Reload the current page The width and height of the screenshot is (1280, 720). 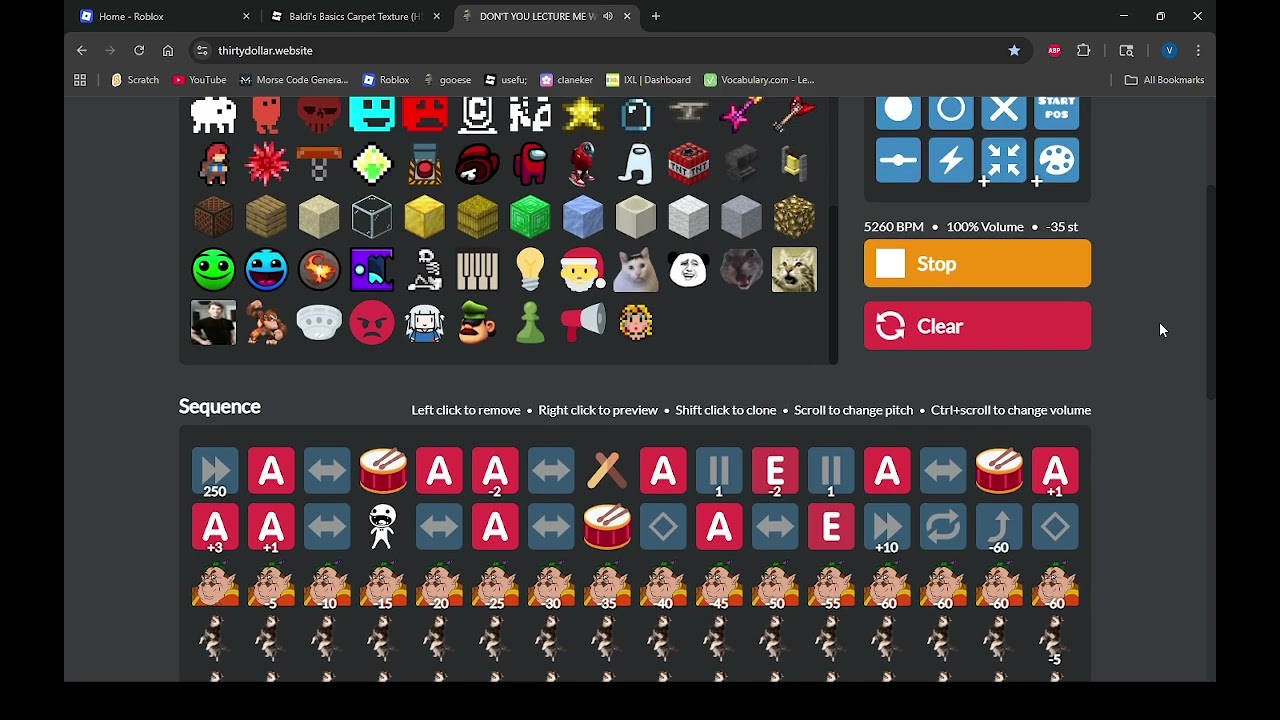point(139,50)
